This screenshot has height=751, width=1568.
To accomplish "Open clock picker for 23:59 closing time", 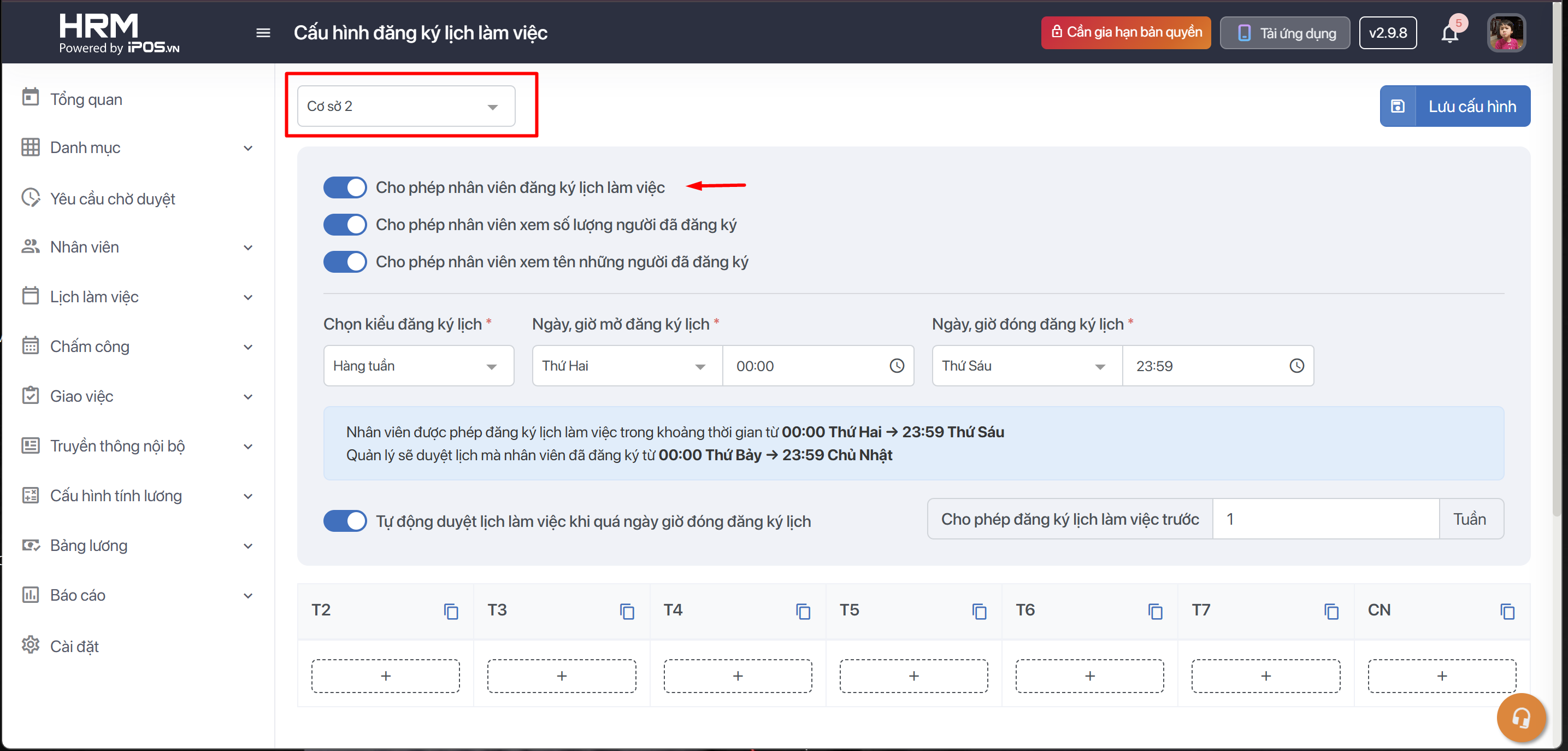I will [1296, 366].
